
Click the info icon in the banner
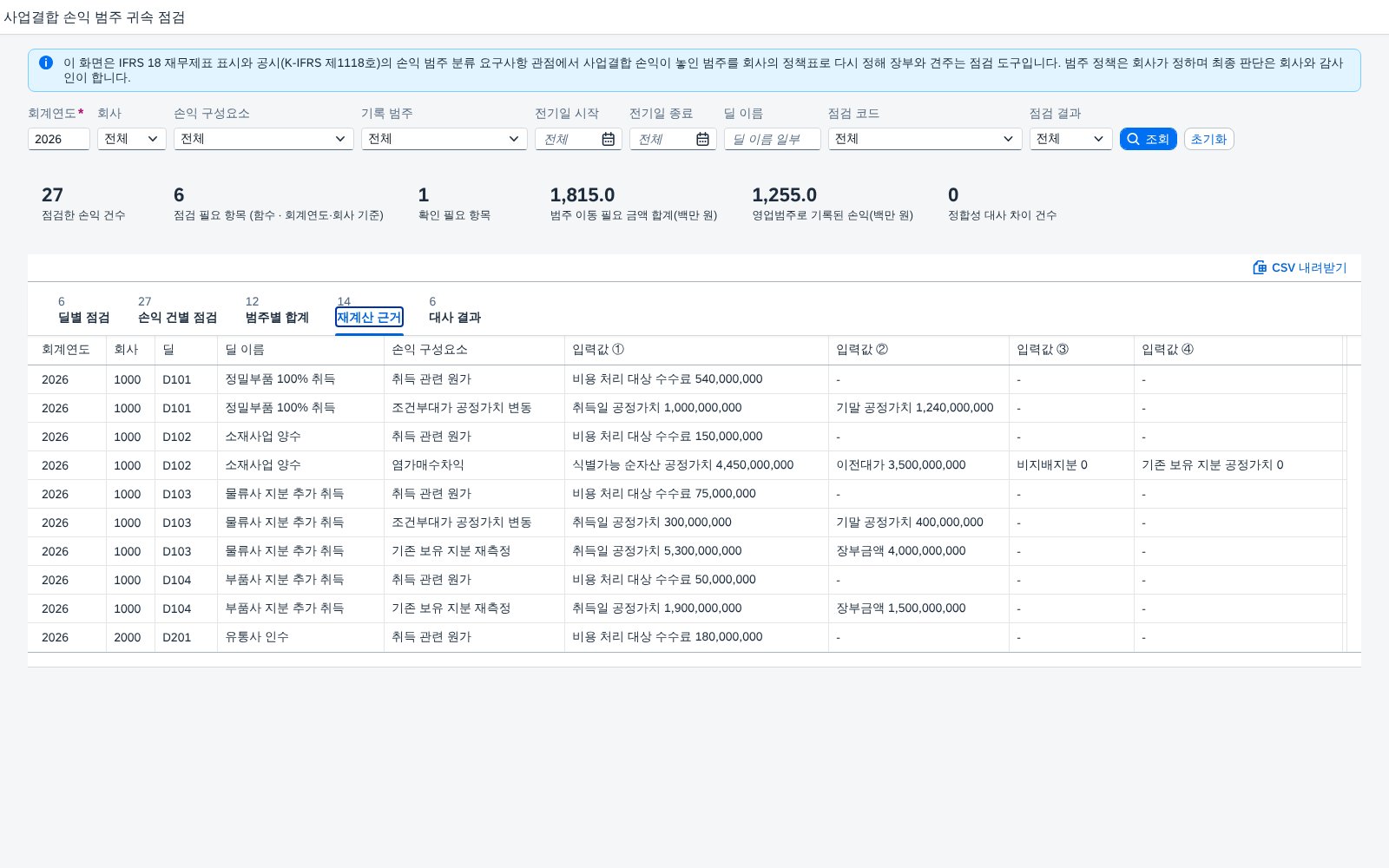pyautogui.click(x=46, y=62)
